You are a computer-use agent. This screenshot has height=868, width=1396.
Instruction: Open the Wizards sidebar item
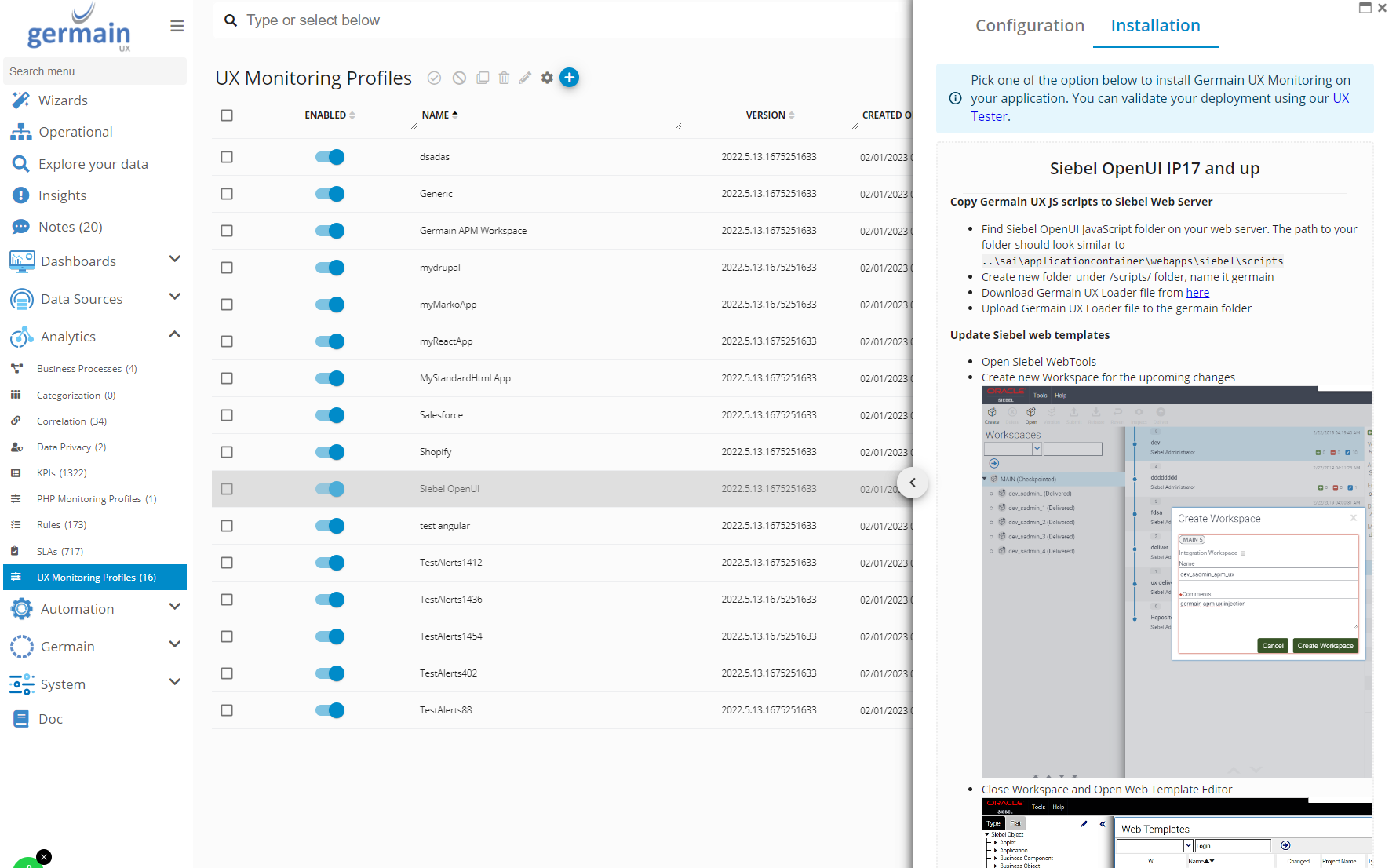pos(63,100)
